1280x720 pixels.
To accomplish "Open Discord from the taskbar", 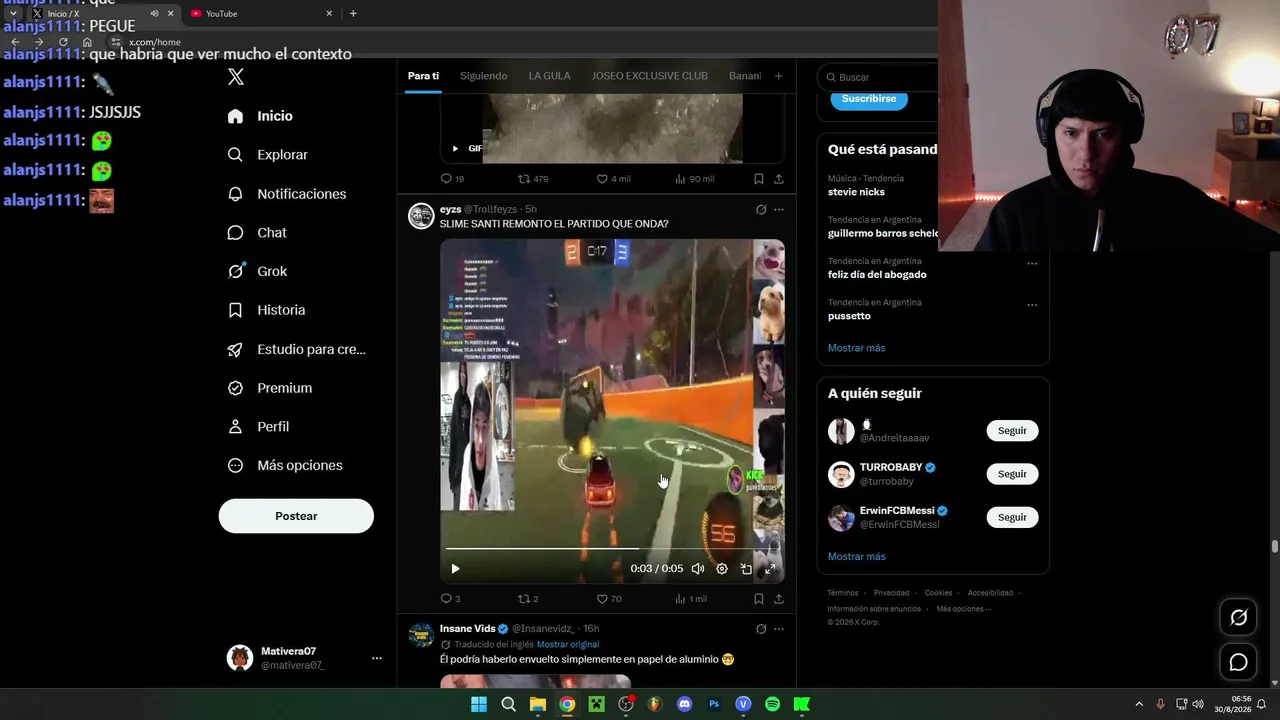I will (x=684, y=704).
